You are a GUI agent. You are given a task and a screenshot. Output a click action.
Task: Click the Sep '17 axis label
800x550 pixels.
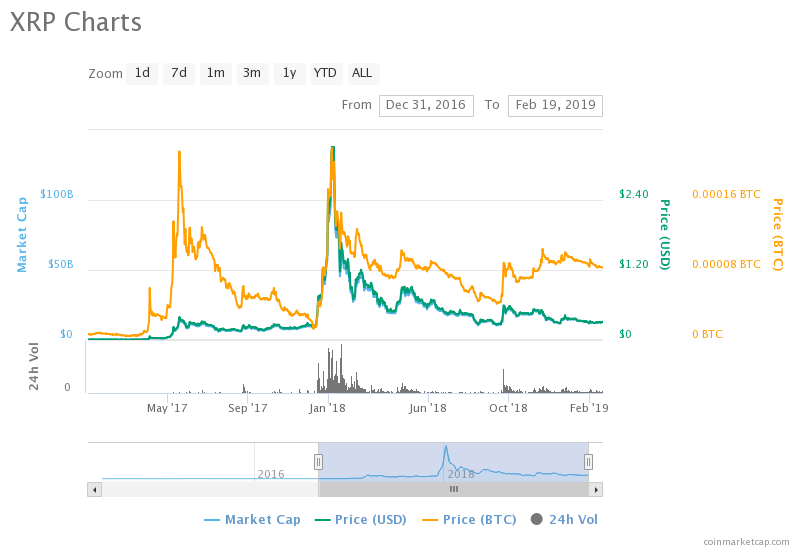click(247, 408)
